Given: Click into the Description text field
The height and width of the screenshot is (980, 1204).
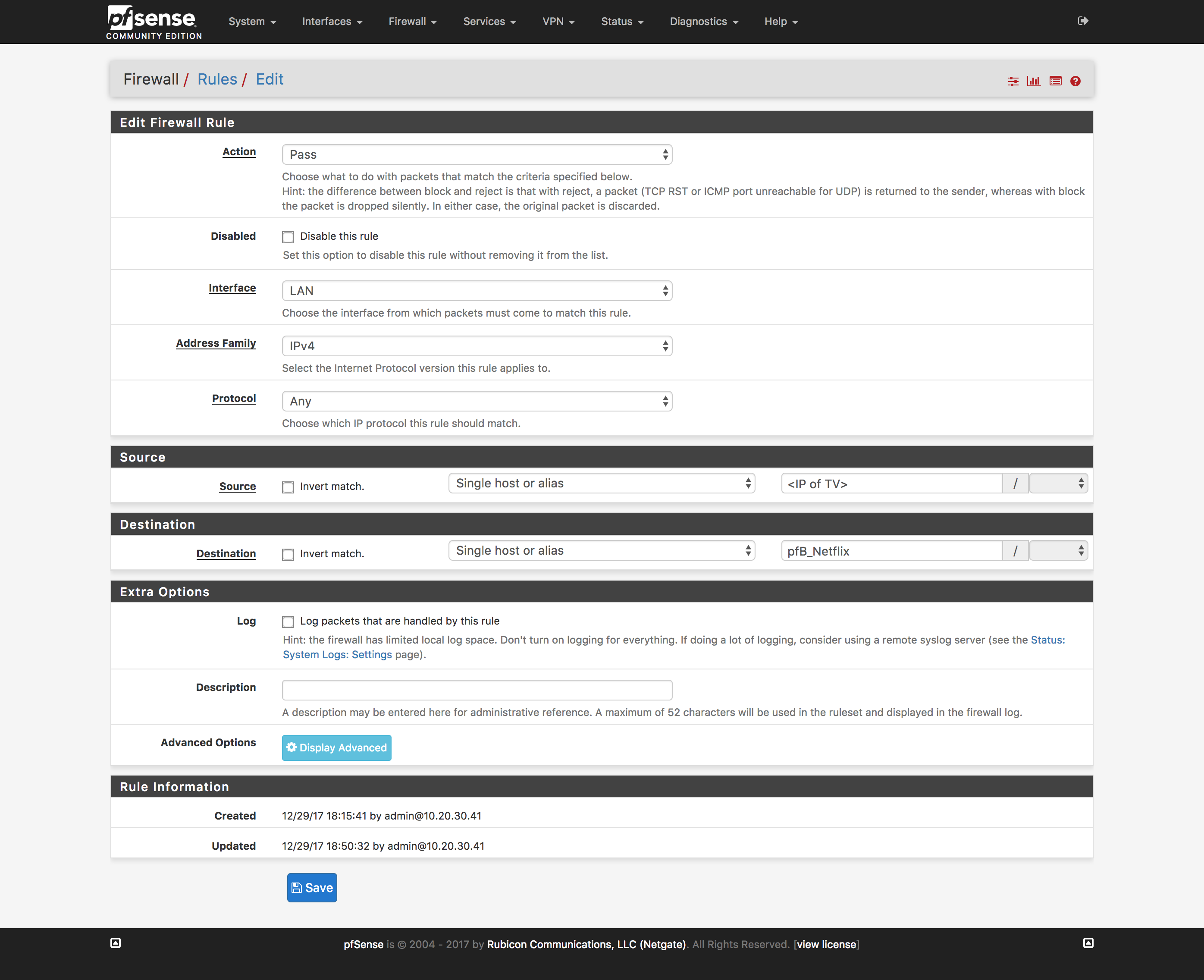Looking at the screenshot, I should coord(477,689).
